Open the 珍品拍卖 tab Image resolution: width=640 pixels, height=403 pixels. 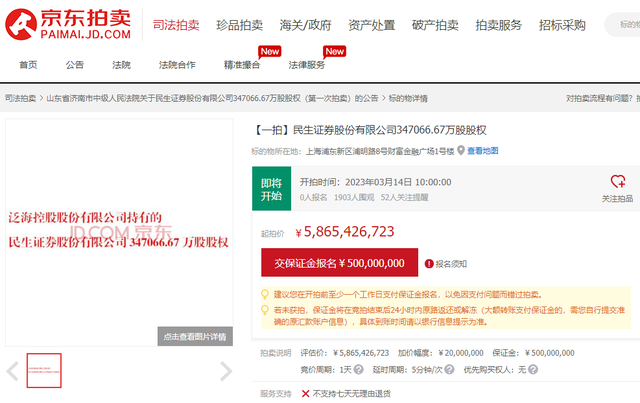pyautogui.click(x=240, y=25)
